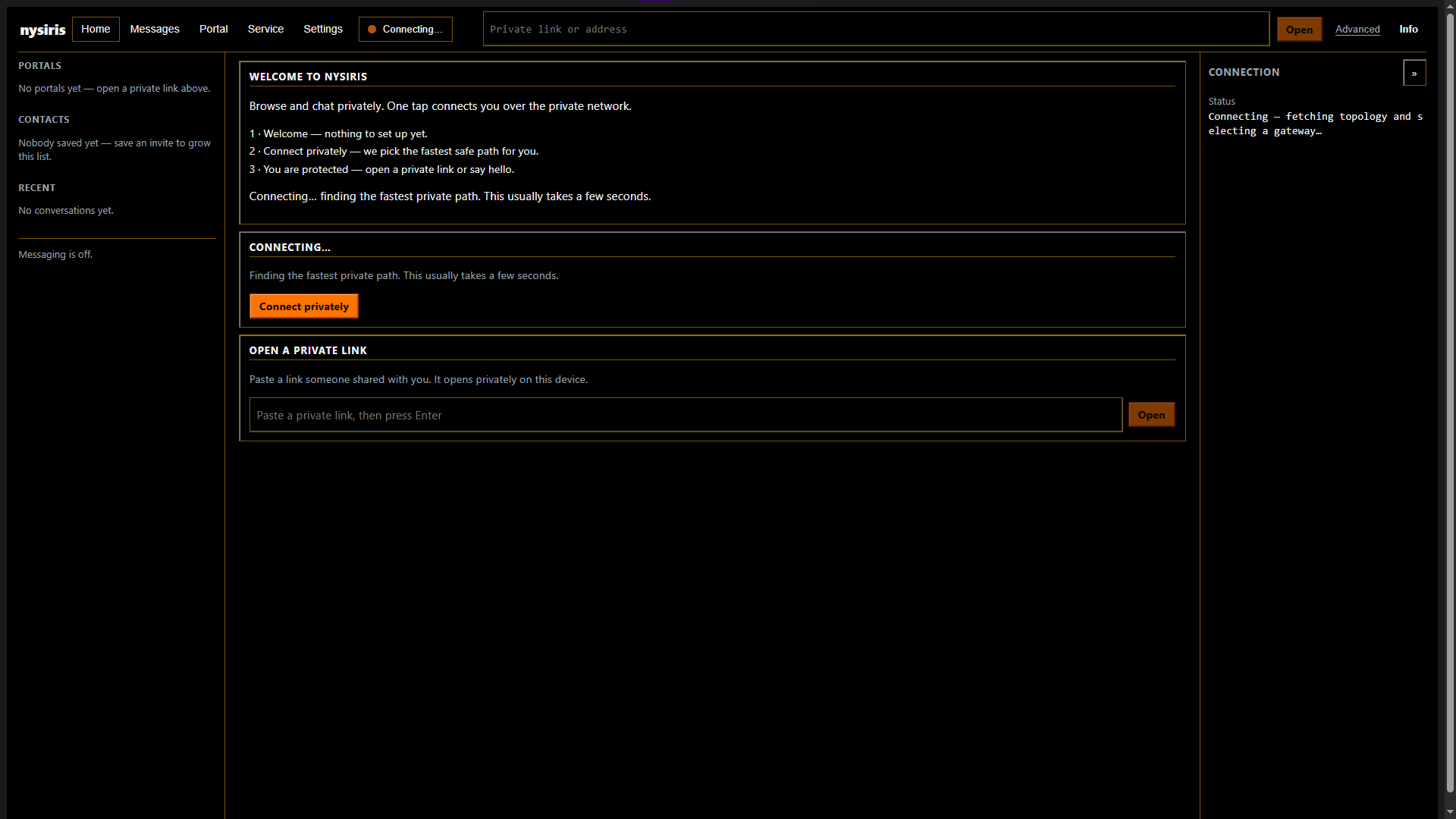Open the Info link
This screenshot has width=1456, height=819.
[1408, 29]
